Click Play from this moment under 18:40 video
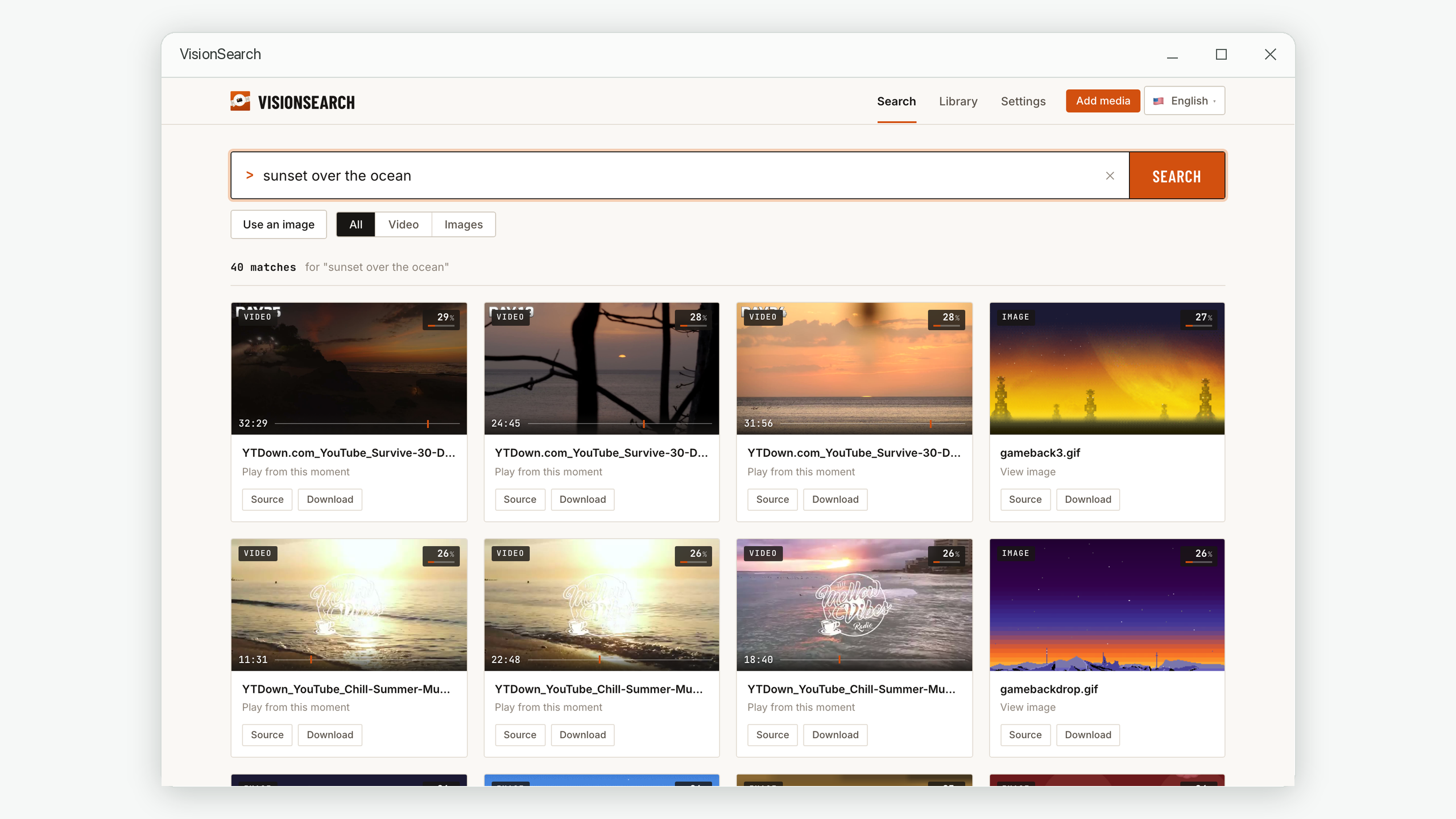 pyautogui.click(x=801, y=708)
